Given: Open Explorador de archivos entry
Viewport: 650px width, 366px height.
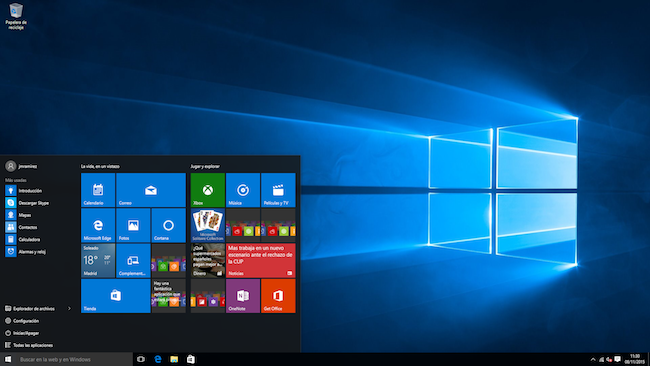Looking at the screenshot, I should pos(30,308).
